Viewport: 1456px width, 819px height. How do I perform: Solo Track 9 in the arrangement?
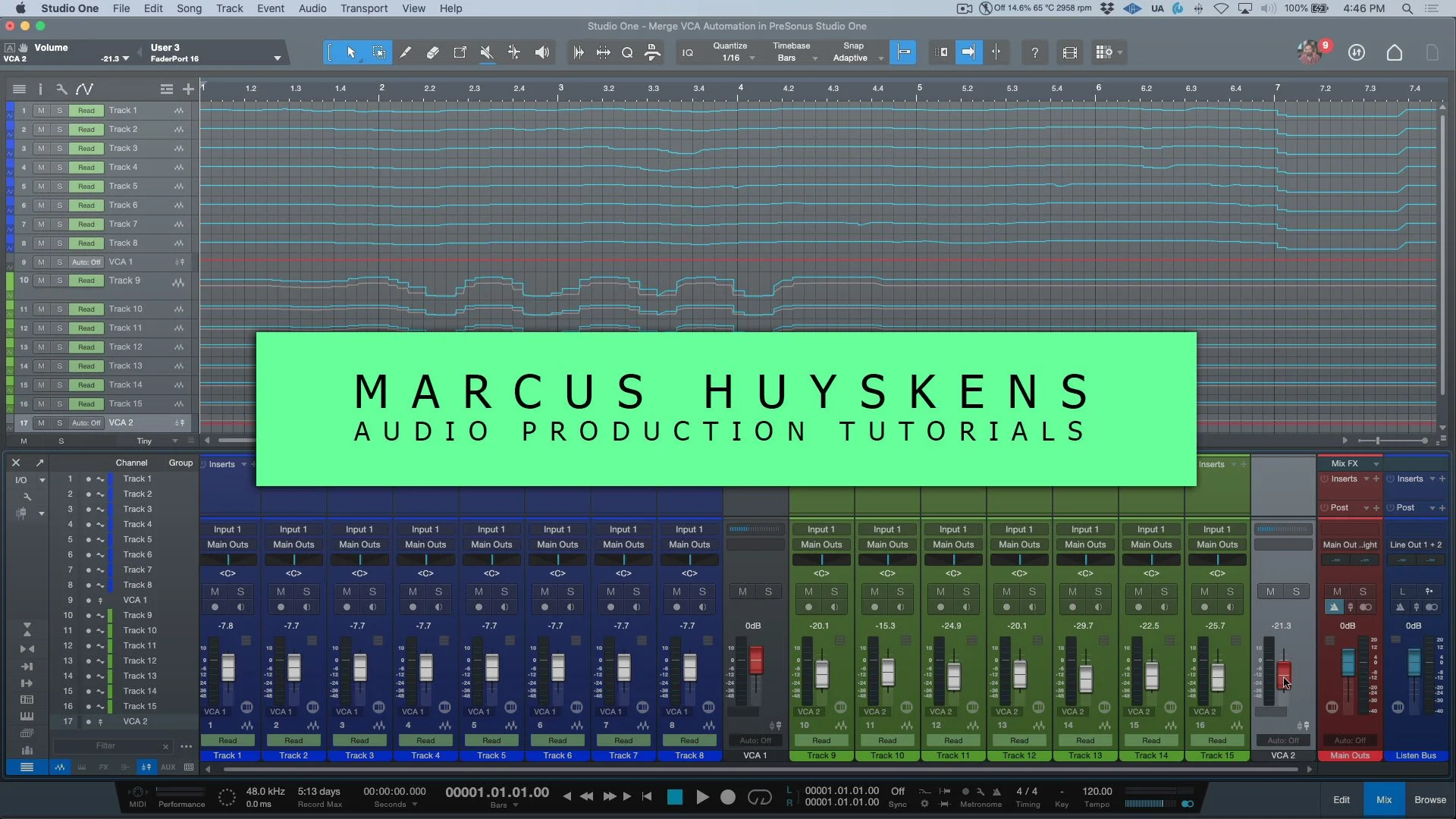coord(60,281)
